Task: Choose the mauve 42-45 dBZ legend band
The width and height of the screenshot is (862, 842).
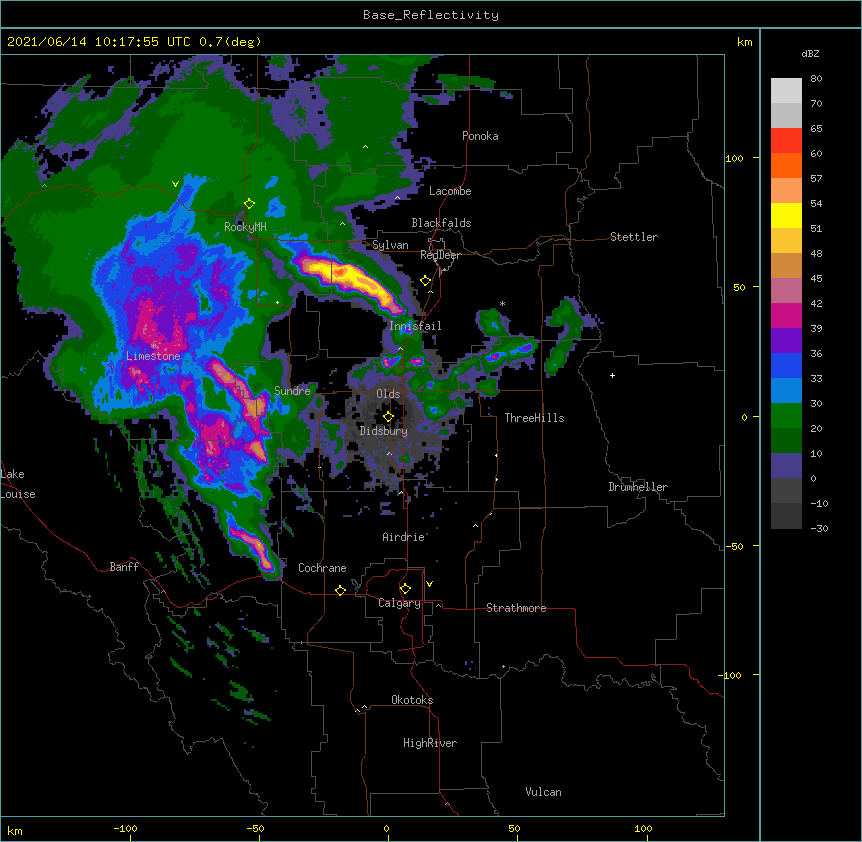Action: click(x=786, y=291)
